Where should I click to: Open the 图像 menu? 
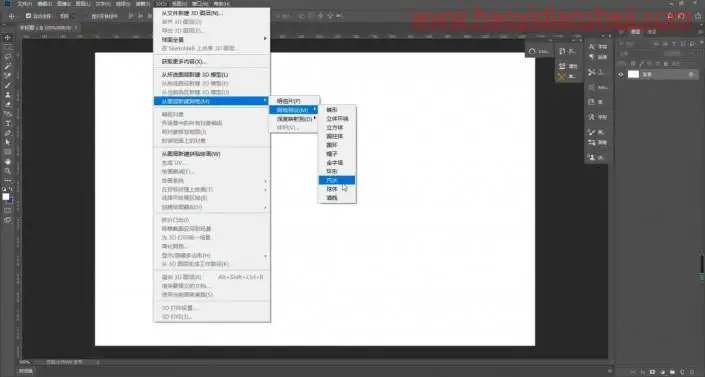tap(63, 4)
